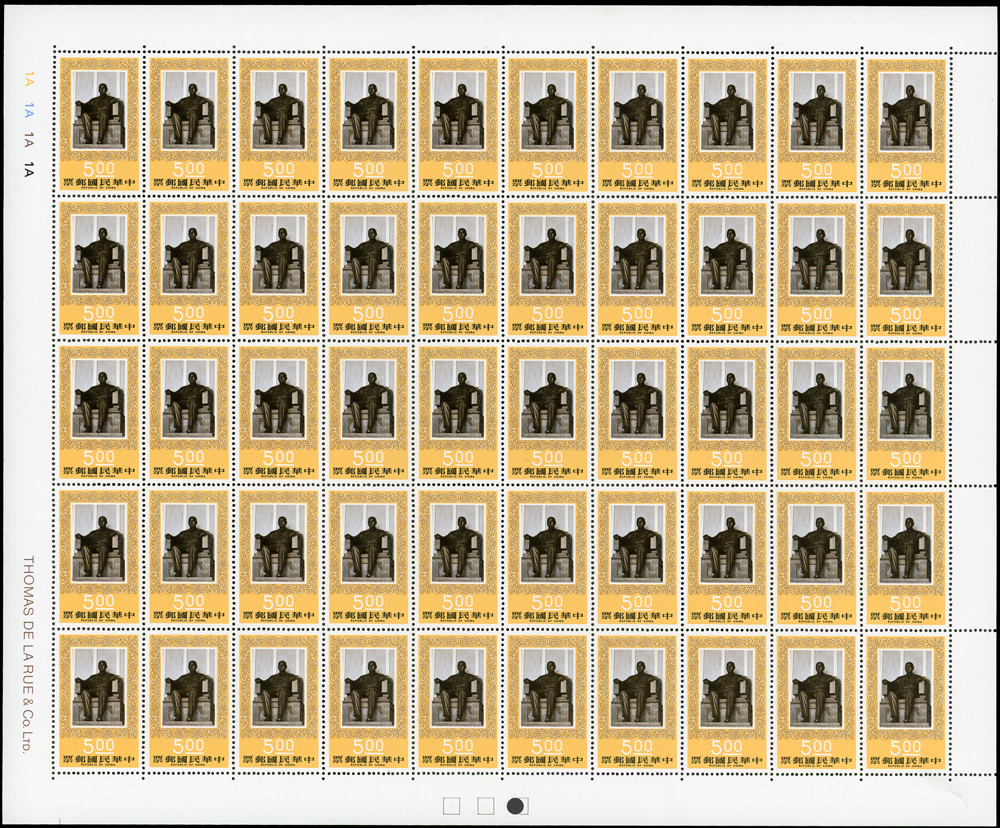
Task: Click the middle registration square at bottom
Action: pyautogui.click(x=483, y=805)
